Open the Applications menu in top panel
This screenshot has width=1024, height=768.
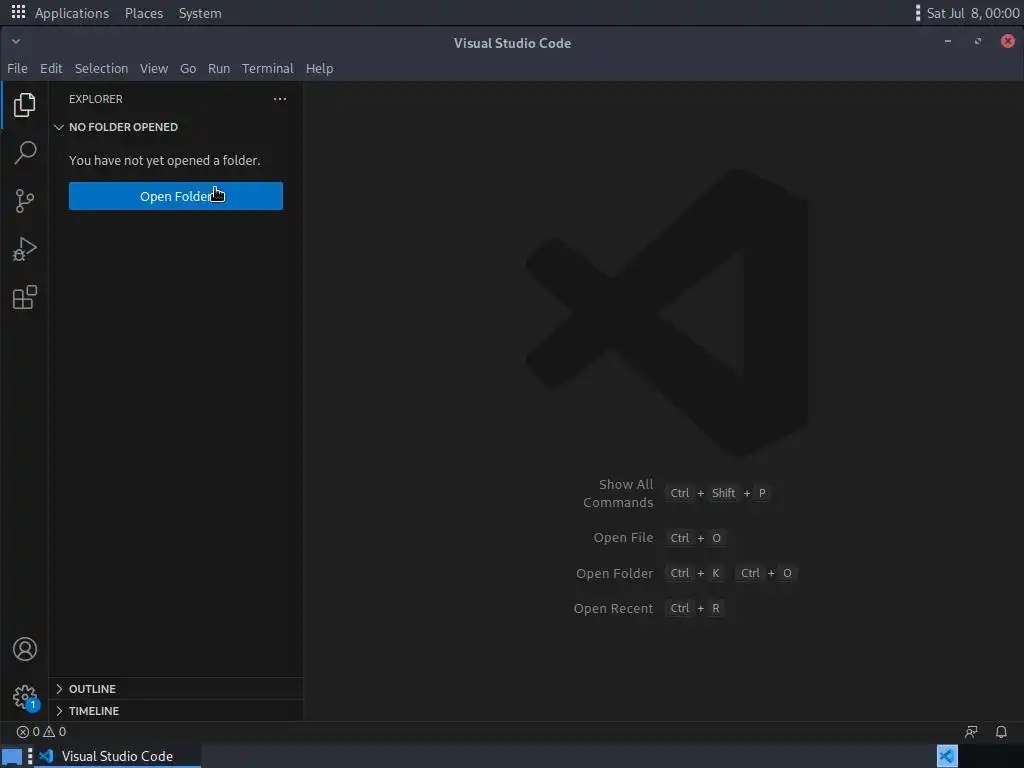pyautogui.click(x=72, y=13)
